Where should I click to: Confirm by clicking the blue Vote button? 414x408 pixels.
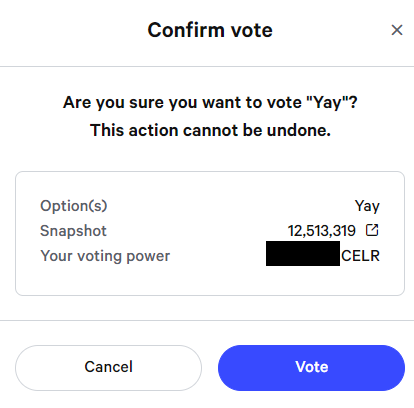pos(311,367)
